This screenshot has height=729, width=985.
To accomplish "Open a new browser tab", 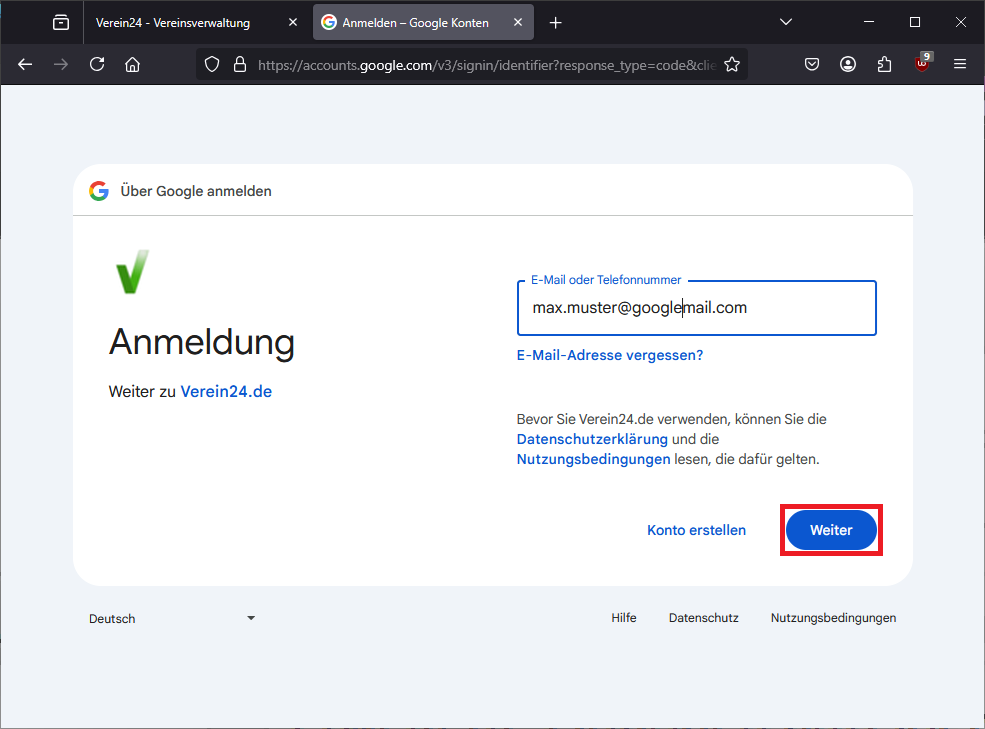I will pos(555,23).
